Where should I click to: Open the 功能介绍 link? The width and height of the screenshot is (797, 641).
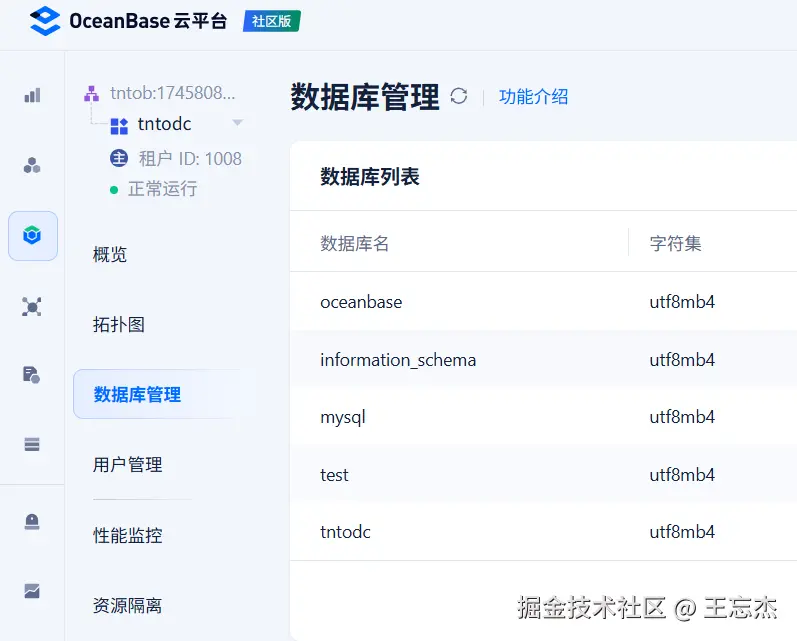533,97
